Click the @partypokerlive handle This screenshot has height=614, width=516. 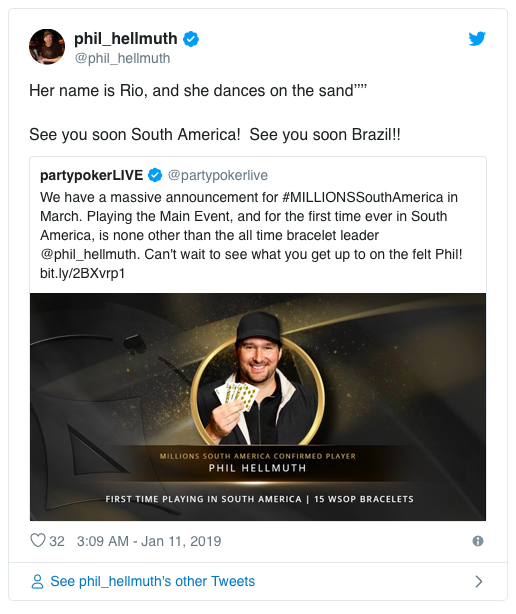point(218,175)
